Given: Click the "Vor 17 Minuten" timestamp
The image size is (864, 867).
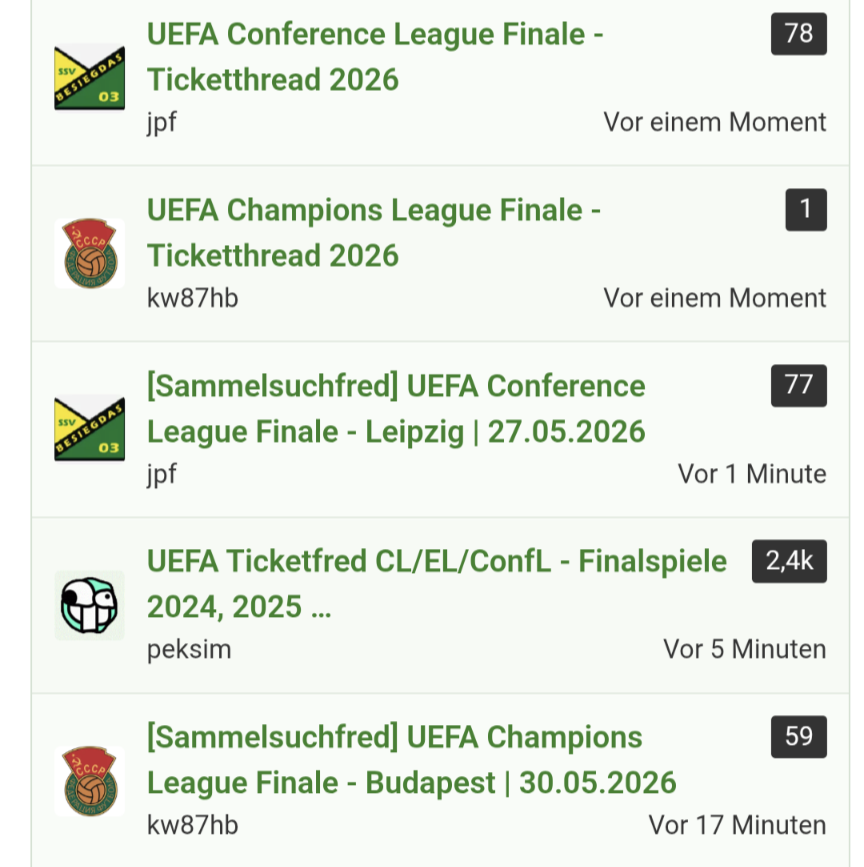Looking at the screenshot, I should (x=737, y=825).
